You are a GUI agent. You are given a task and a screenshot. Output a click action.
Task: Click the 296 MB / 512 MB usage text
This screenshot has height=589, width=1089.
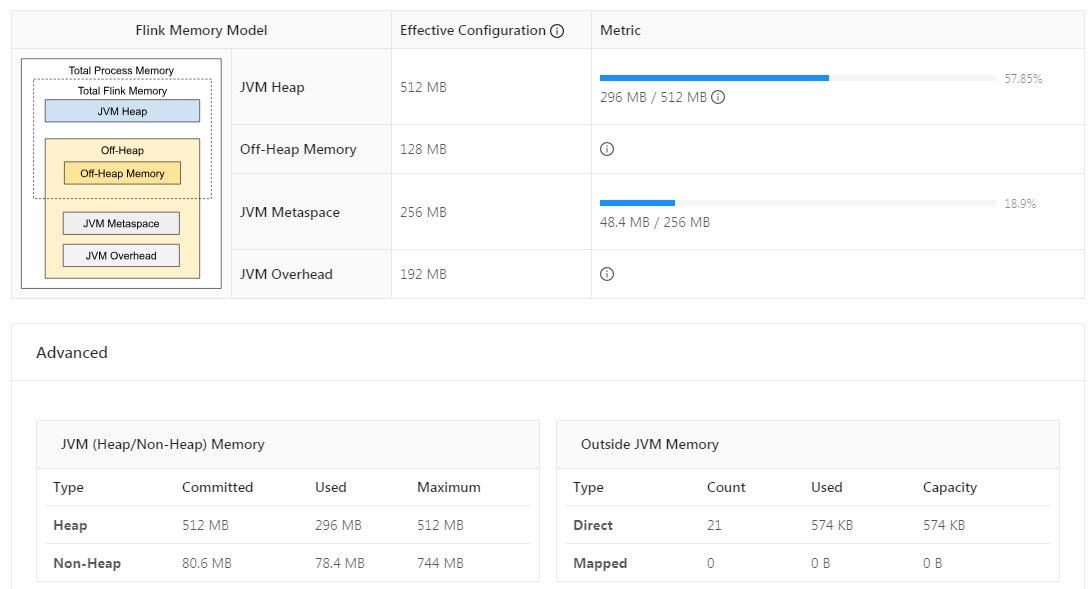tap(654, 97)
